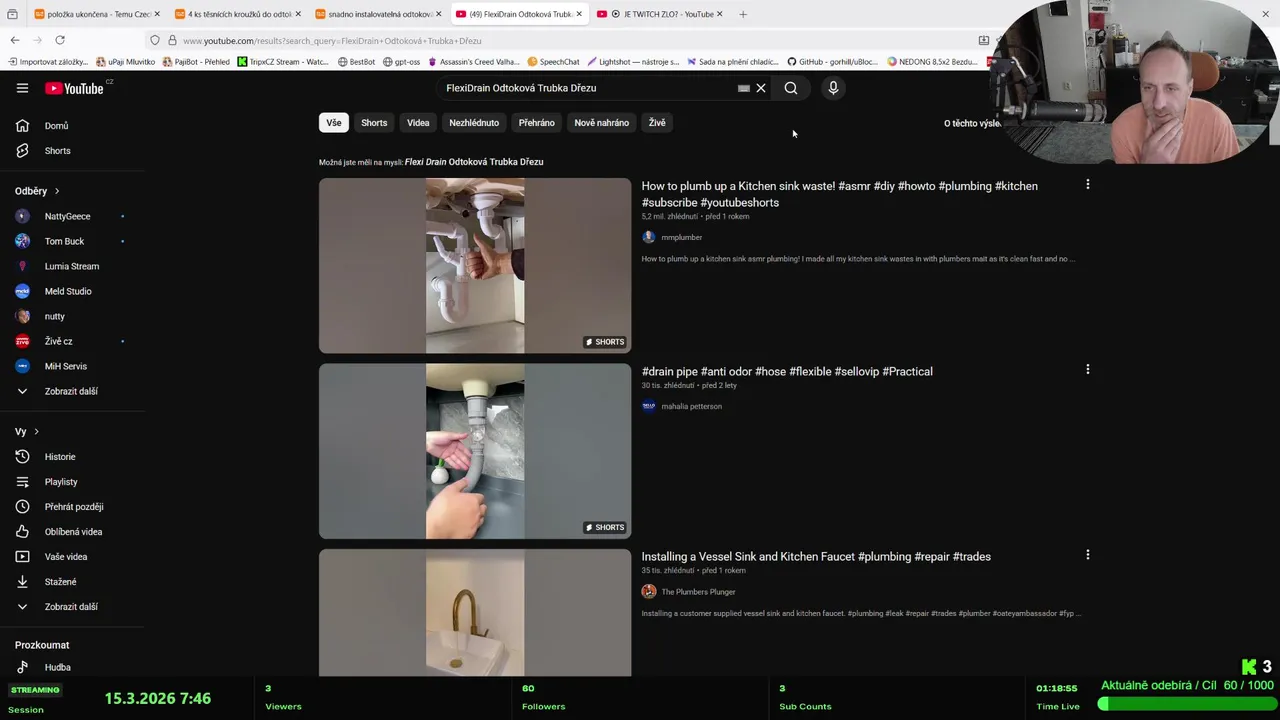Open BestBot bookmark

click(x=356, y=62)
